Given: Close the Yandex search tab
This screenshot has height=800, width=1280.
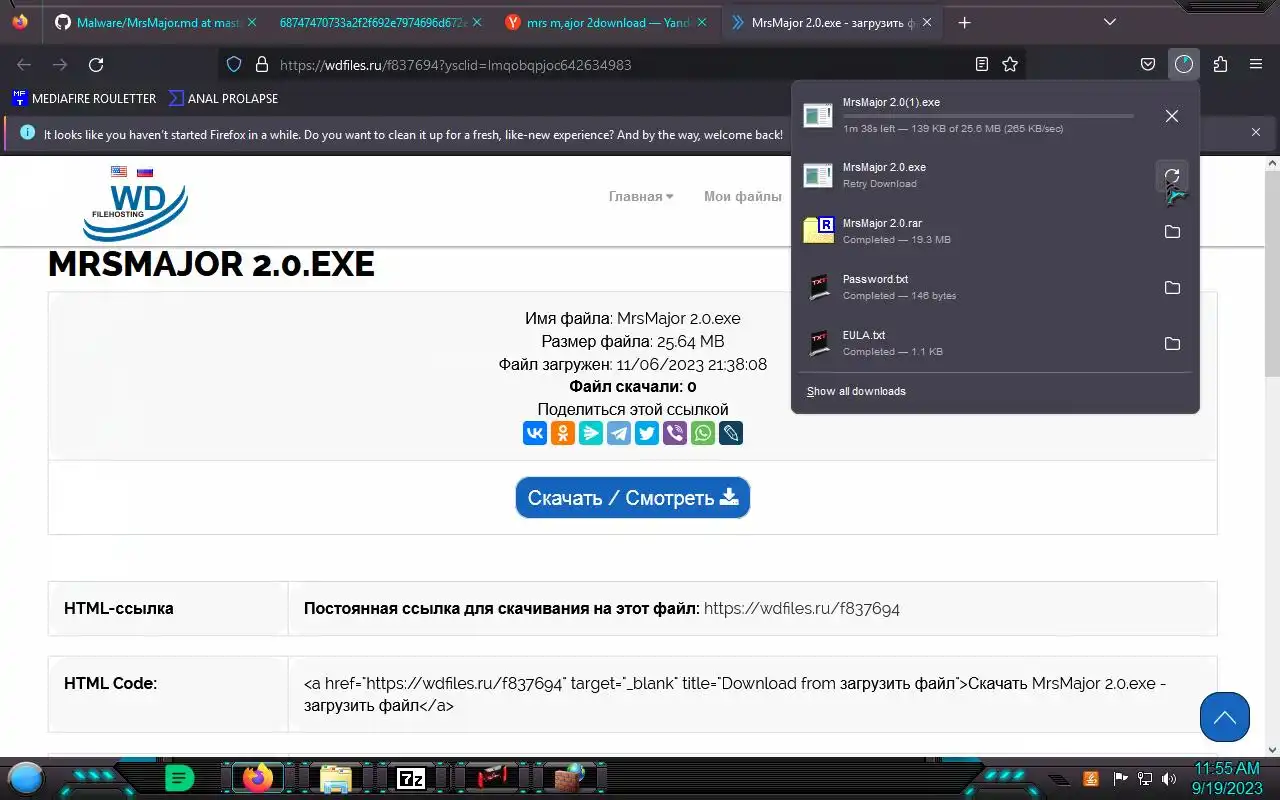Looking at the screenshot, I should pos(703,22).
